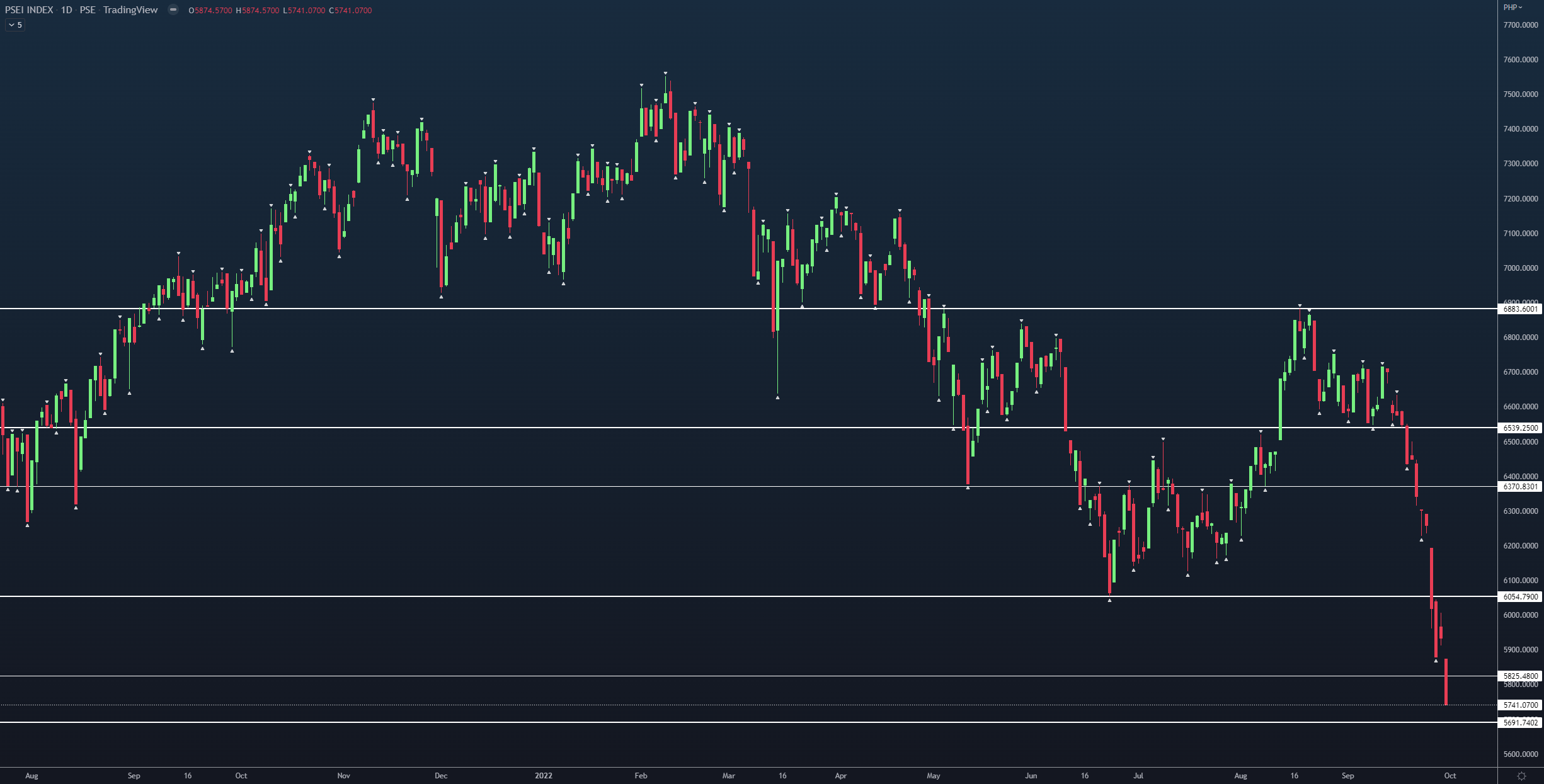Click the PSEI INDEX symbol title

(29, 10)
